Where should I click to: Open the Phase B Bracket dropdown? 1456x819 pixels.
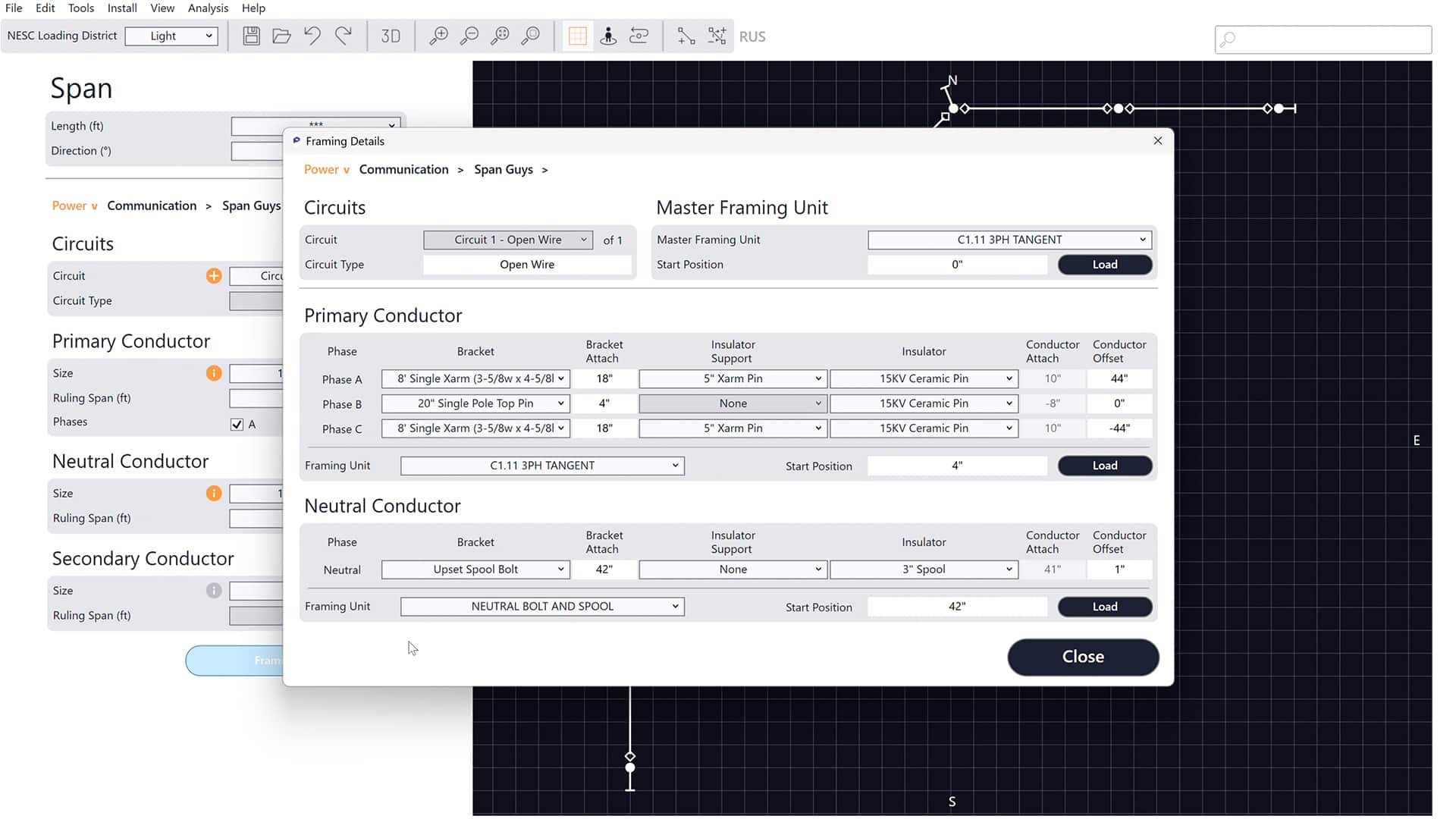(475, 403)
